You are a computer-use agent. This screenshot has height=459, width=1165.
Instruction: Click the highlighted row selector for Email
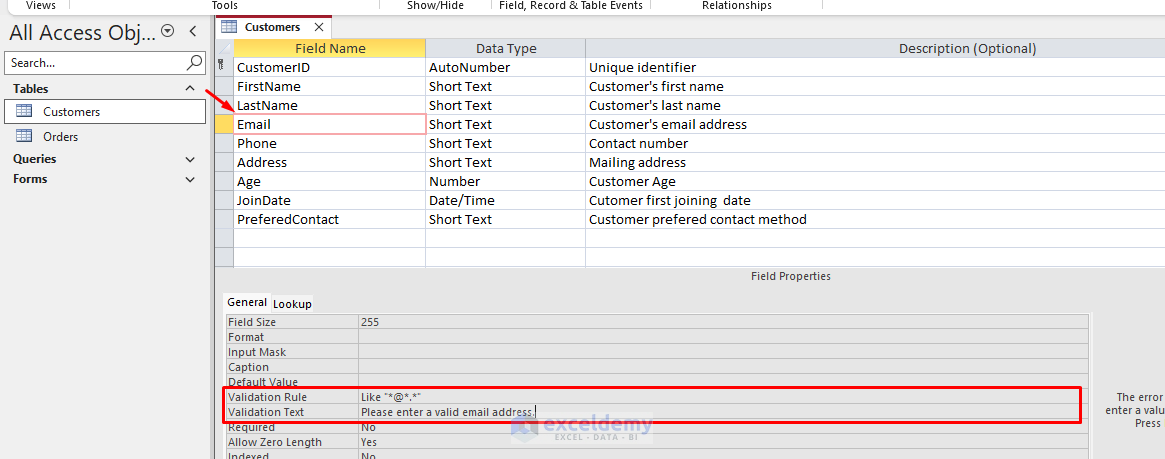tap(224, 124)
